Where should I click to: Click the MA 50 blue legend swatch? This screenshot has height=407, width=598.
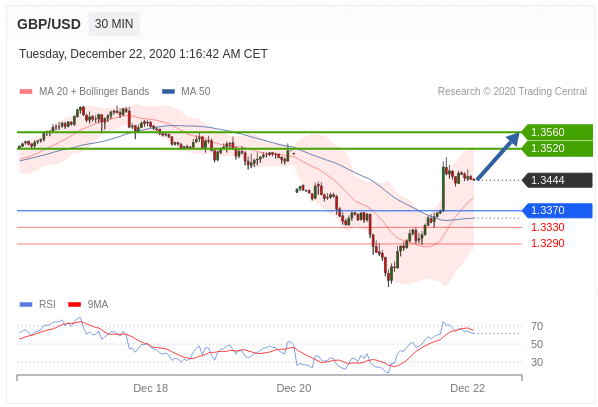tap(168, 92)
